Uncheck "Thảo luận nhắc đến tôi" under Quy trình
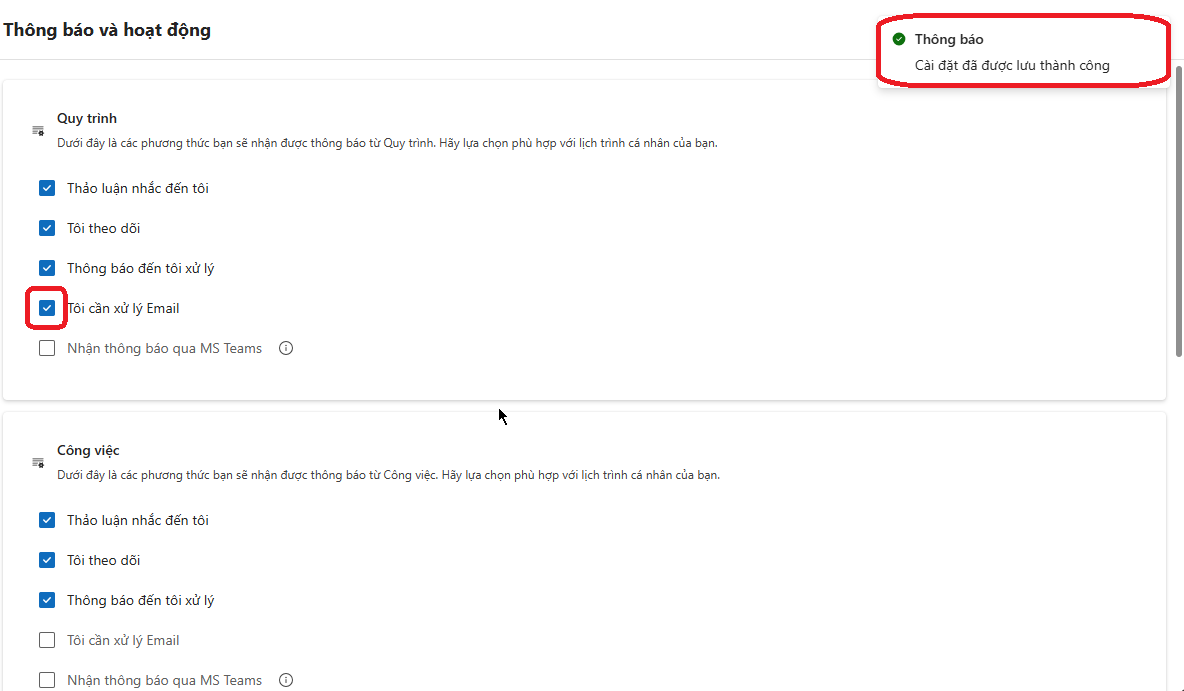The width and height of the screenshot is (1184, 691). click(x=47, y=188)
